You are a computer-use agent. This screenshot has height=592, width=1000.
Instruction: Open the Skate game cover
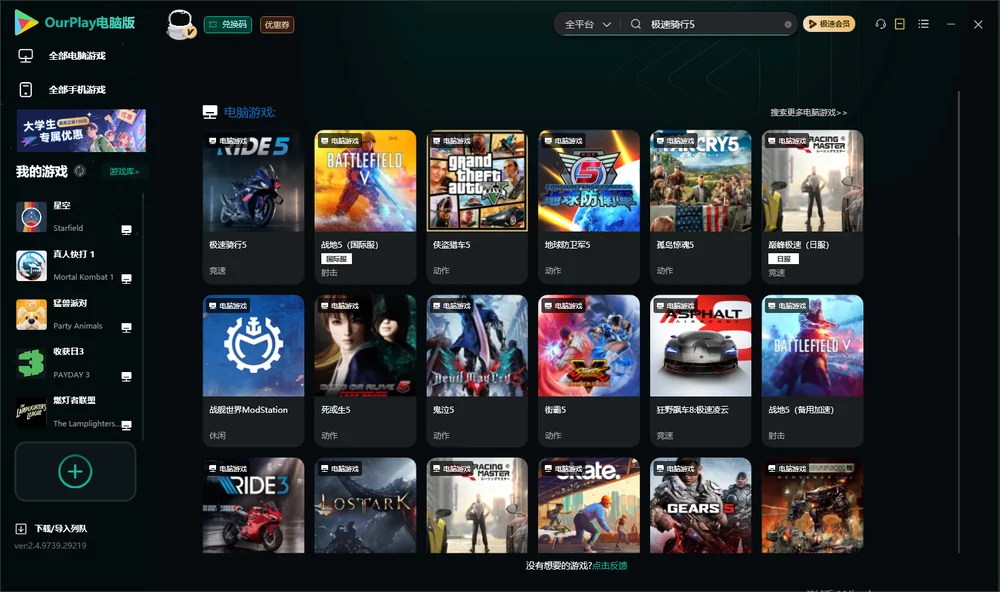pyautogui.click(x=589, y=505)
